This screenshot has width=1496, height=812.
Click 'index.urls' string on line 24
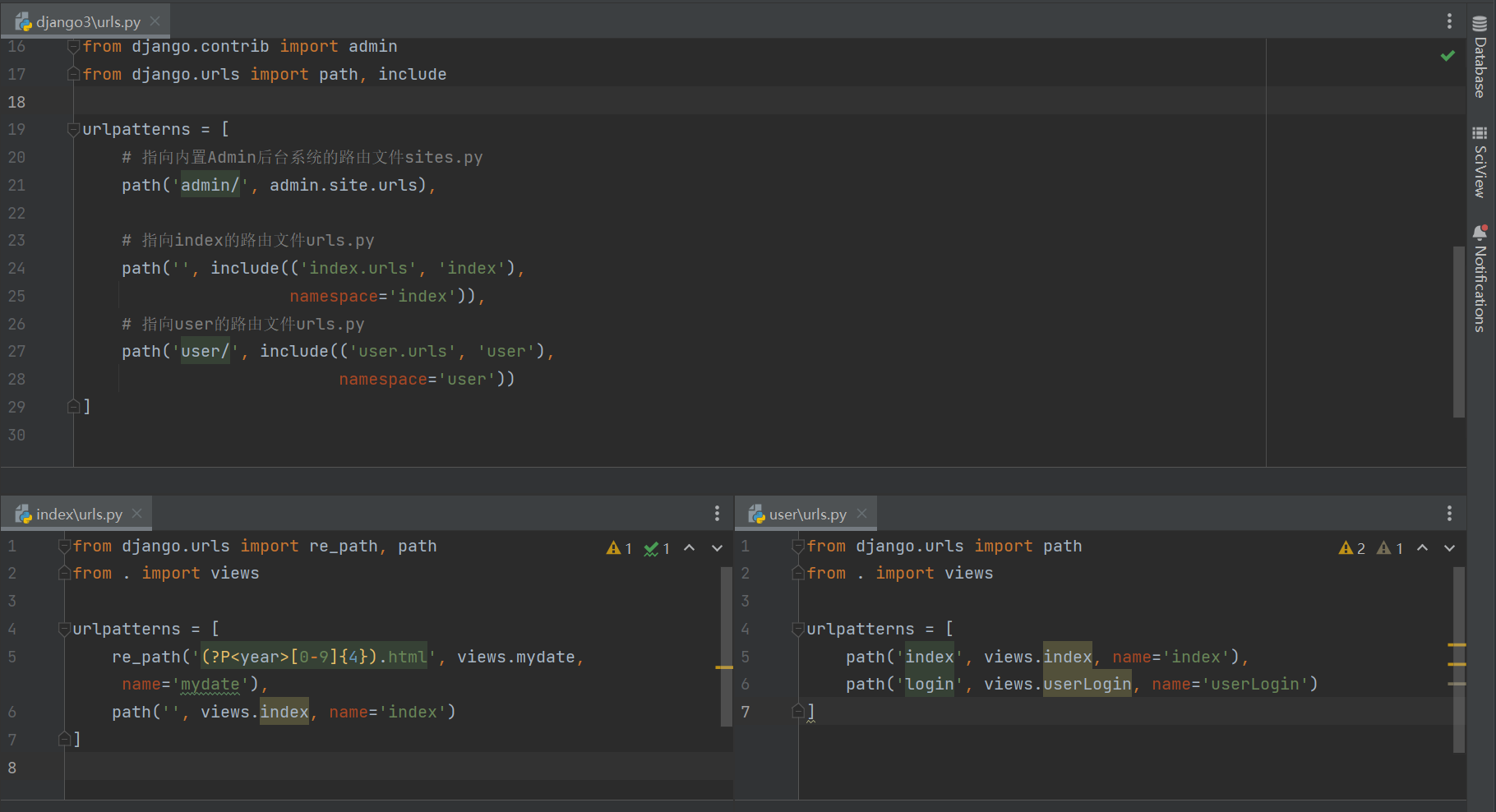tap(358, 268)
